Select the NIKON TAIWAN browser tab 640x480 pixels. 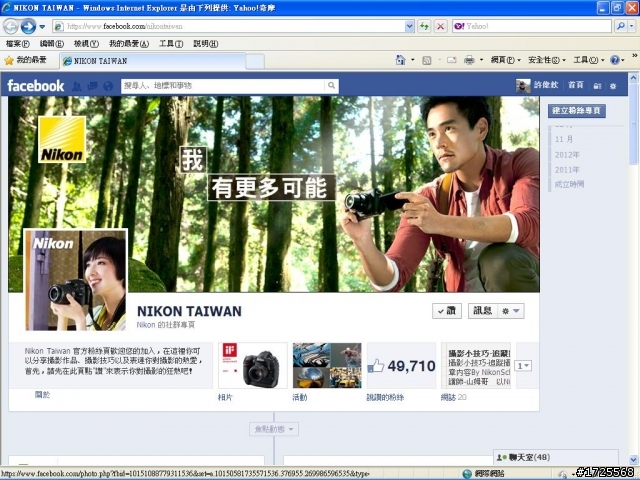coord(153,61)
